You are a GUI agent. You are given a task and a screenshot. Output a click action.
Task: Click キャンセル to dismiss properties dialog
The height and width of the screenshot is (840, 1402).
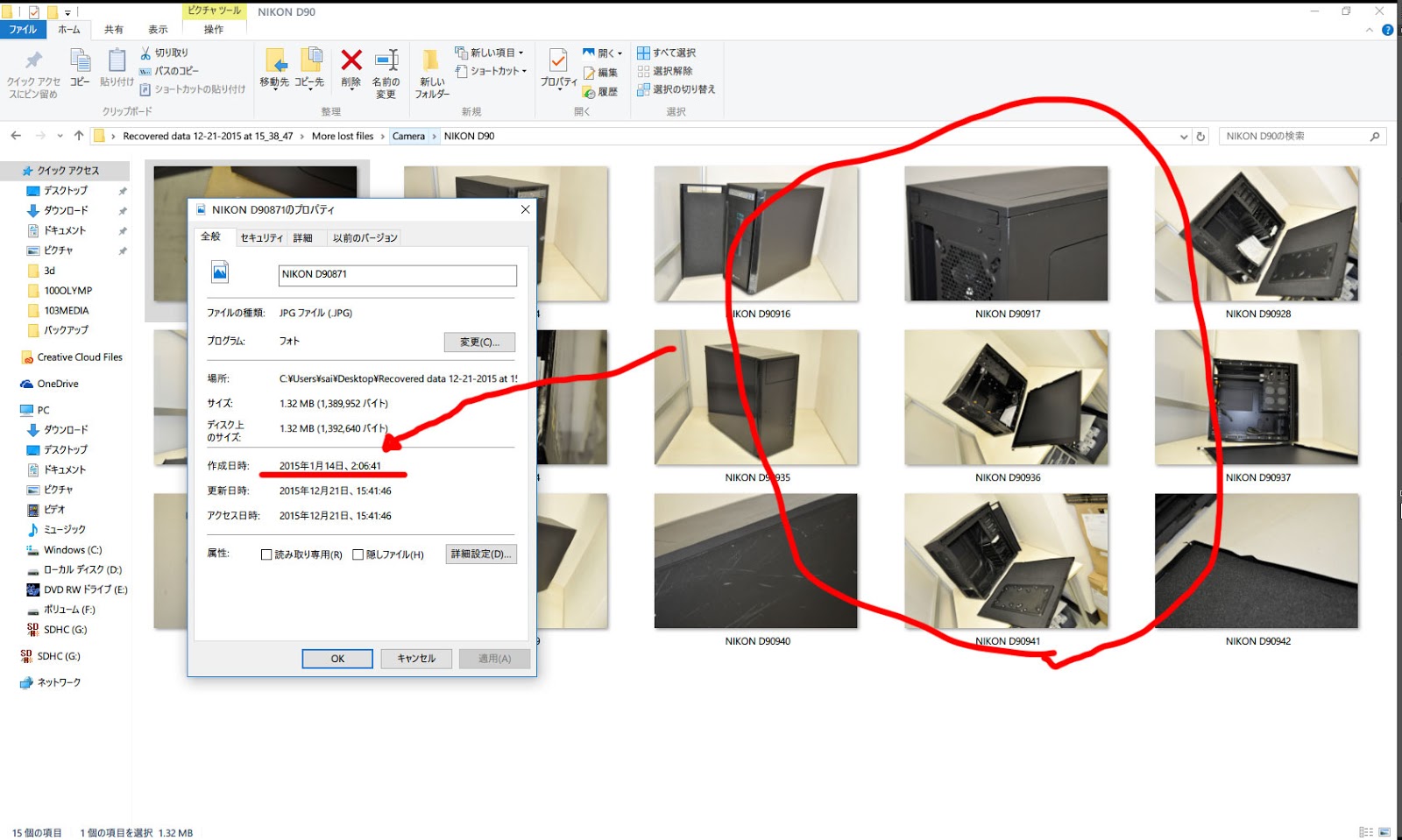[x=416, y=659]
